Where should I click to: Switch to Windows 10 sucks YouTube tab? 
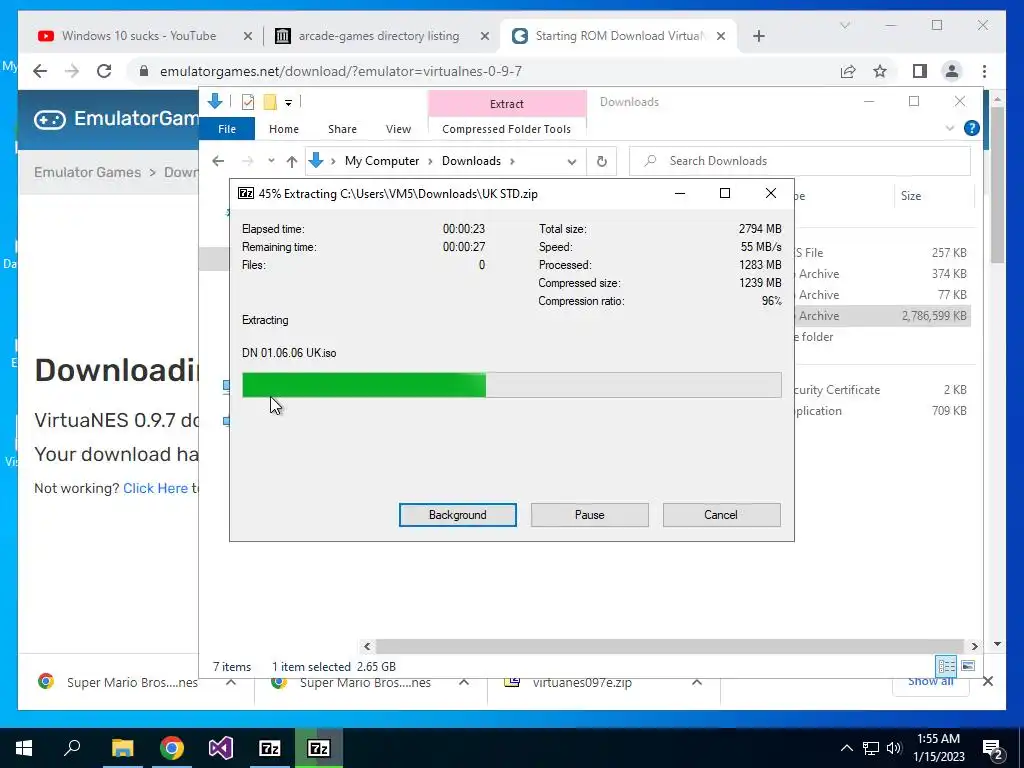(x=138, y=36)
